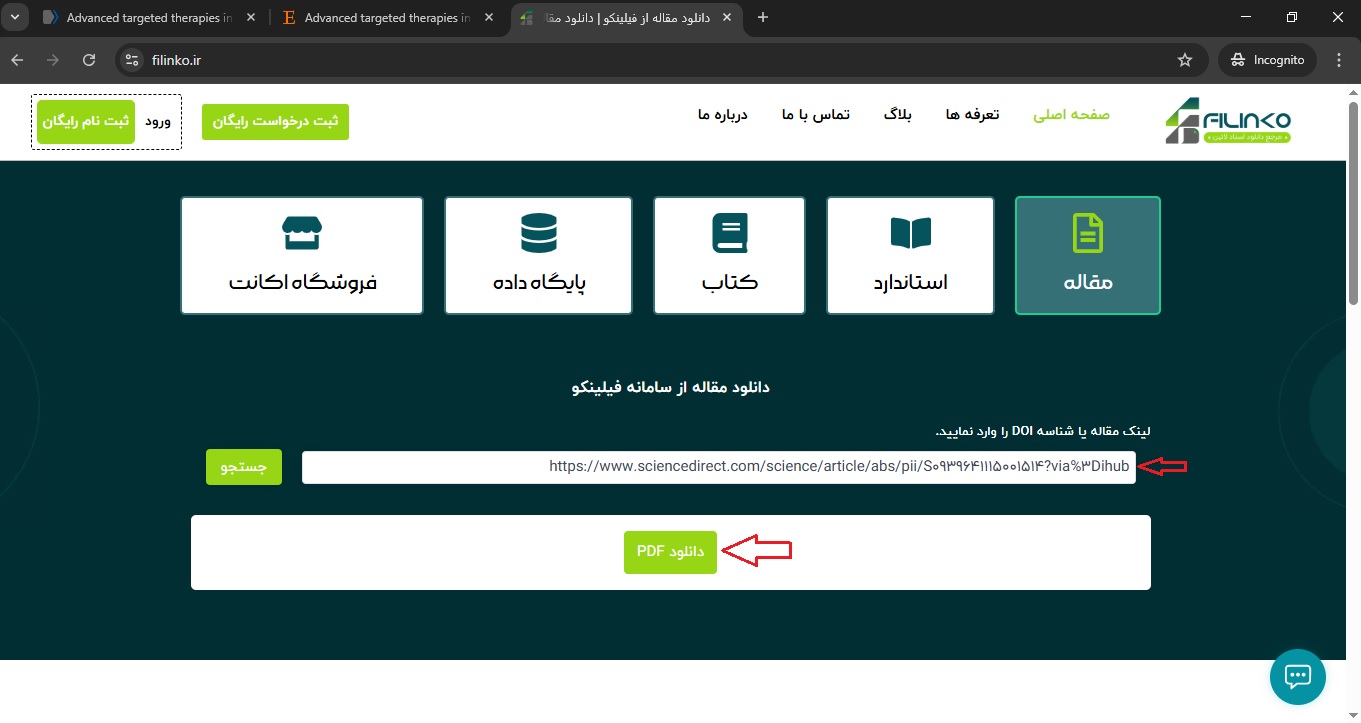Viewport: 1361px width, 723px height.
Task: Click the browser forward arrow
Action: click(53, 60)
